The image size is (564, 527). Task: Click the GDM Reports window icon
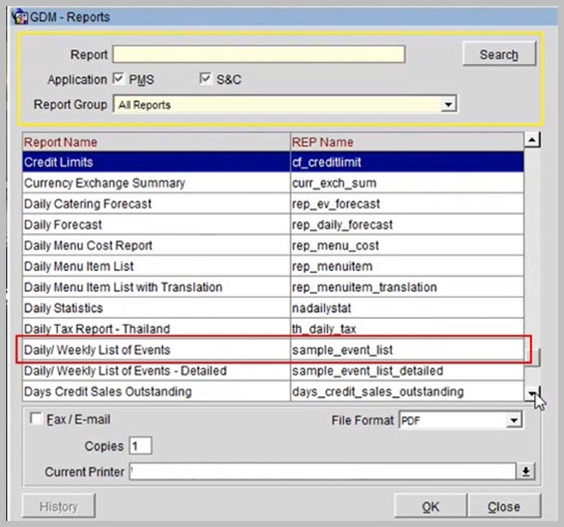click(x=19, y=17)
